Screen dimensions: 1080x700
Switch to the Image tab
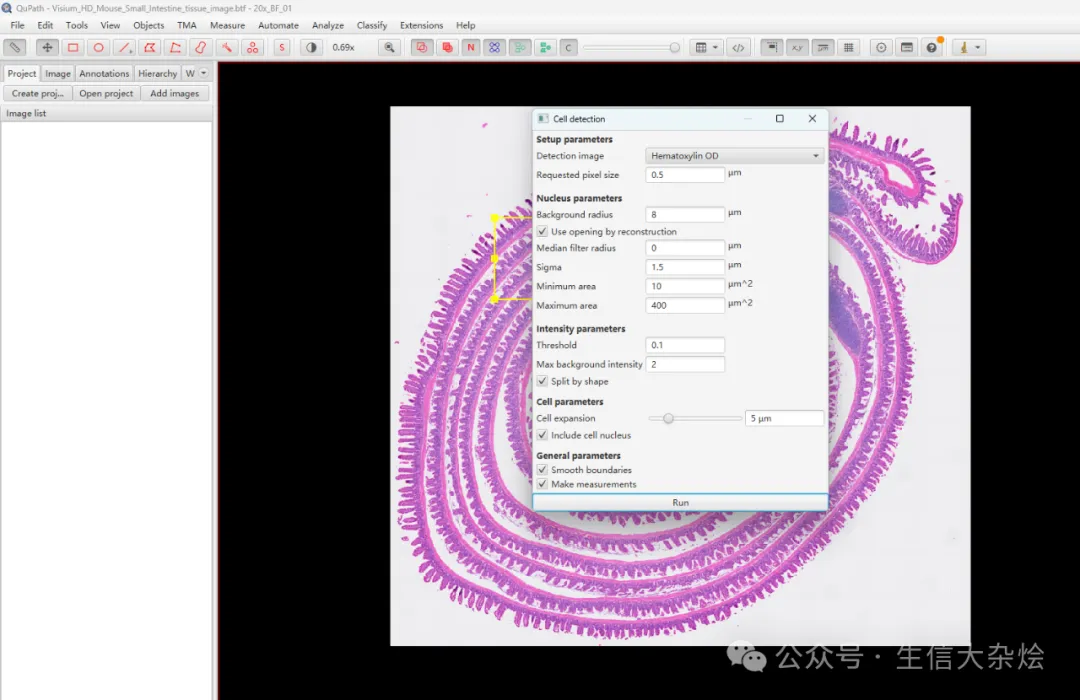[x=58, y=73]
